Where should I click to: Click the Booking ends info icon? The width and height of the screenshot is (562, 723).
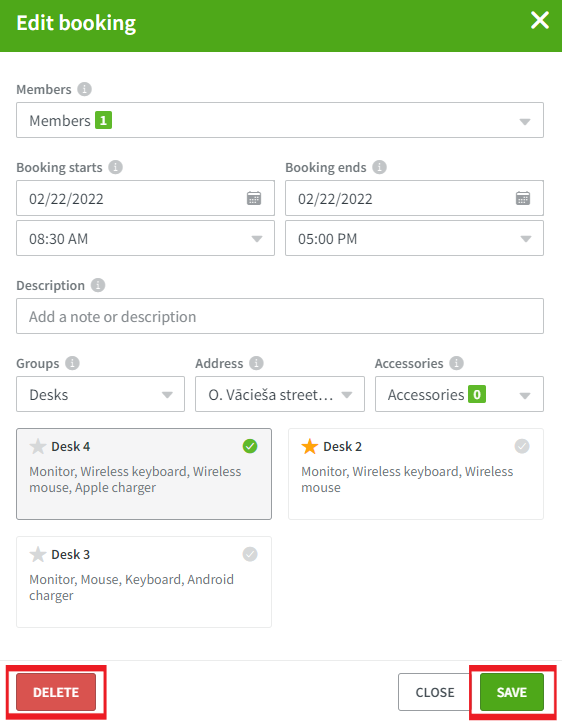coord(379,167)
